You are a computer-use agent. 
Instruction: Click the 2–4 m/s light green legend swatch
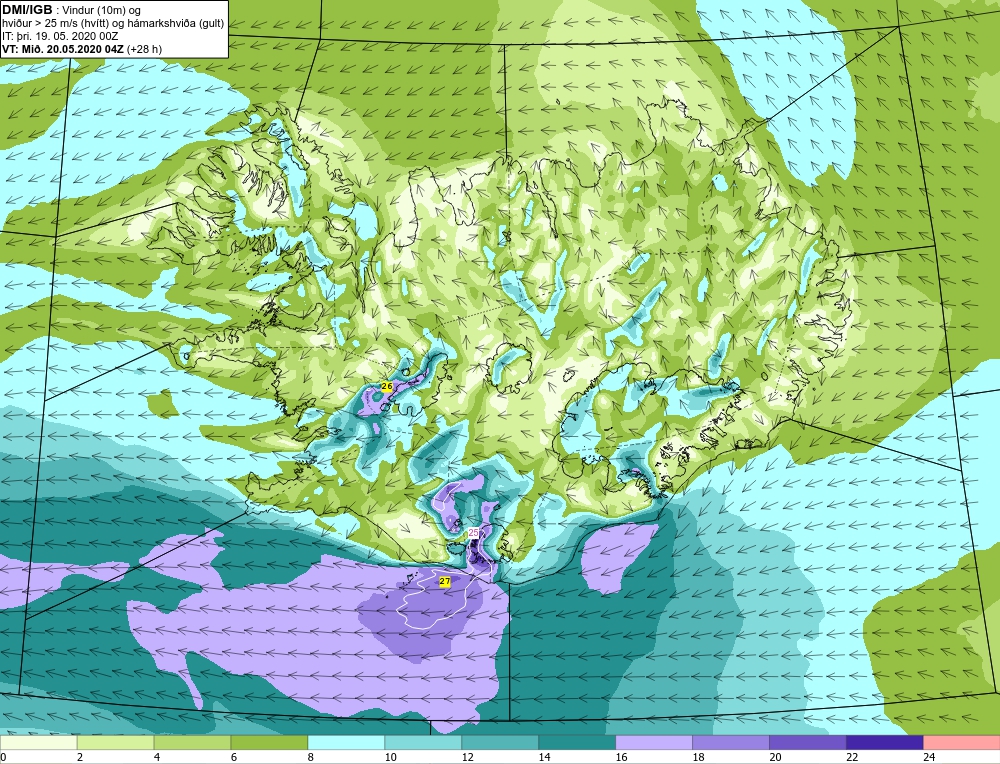click(115, 743)
